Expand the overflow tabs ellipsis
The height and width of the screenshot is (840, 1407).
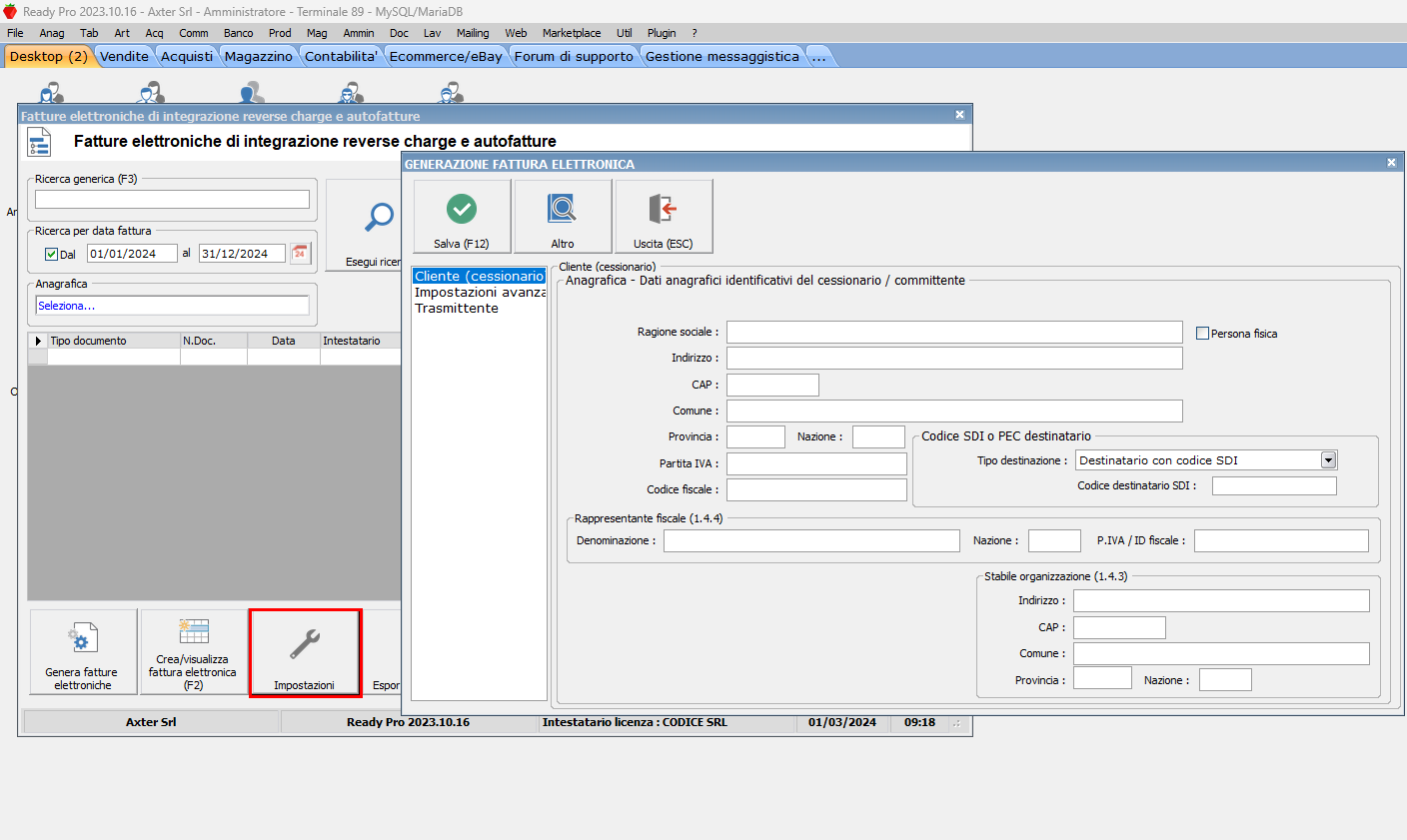[x=818, y=57]
